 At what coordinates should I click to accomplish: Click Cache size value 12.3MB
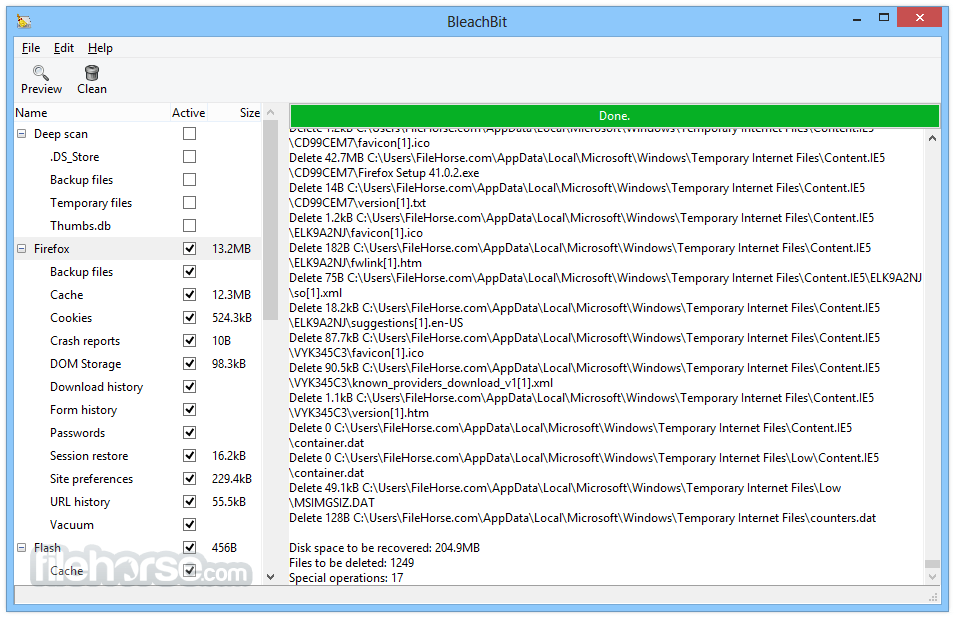point(231,295)
